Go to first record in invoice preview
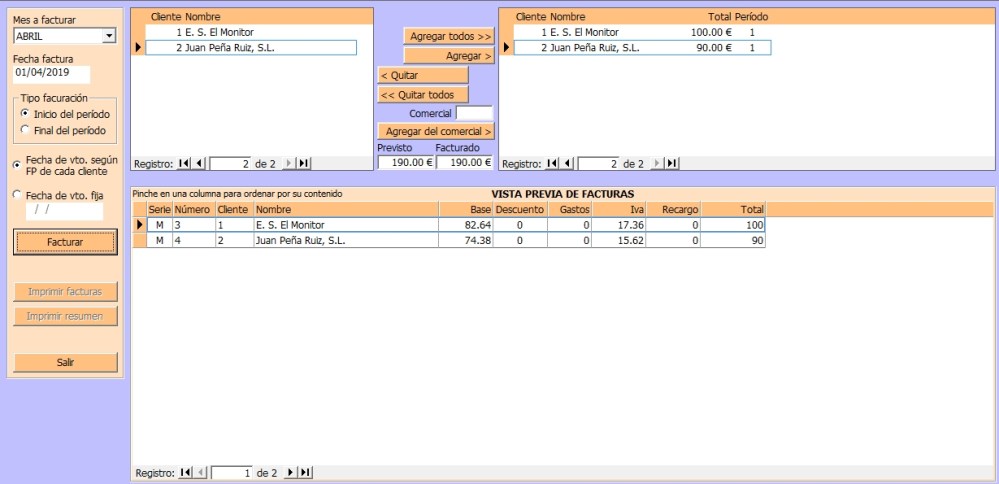Viewport: 999px width, 484px height. coord(184,472)
